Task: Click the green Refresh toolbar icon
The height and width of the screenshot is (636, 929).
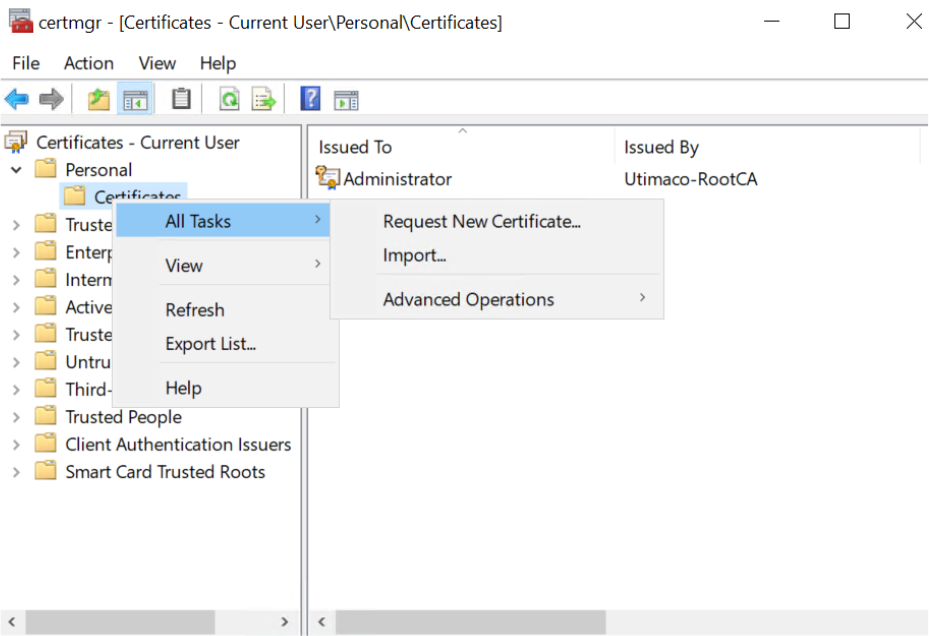Action: pos(230,99)
